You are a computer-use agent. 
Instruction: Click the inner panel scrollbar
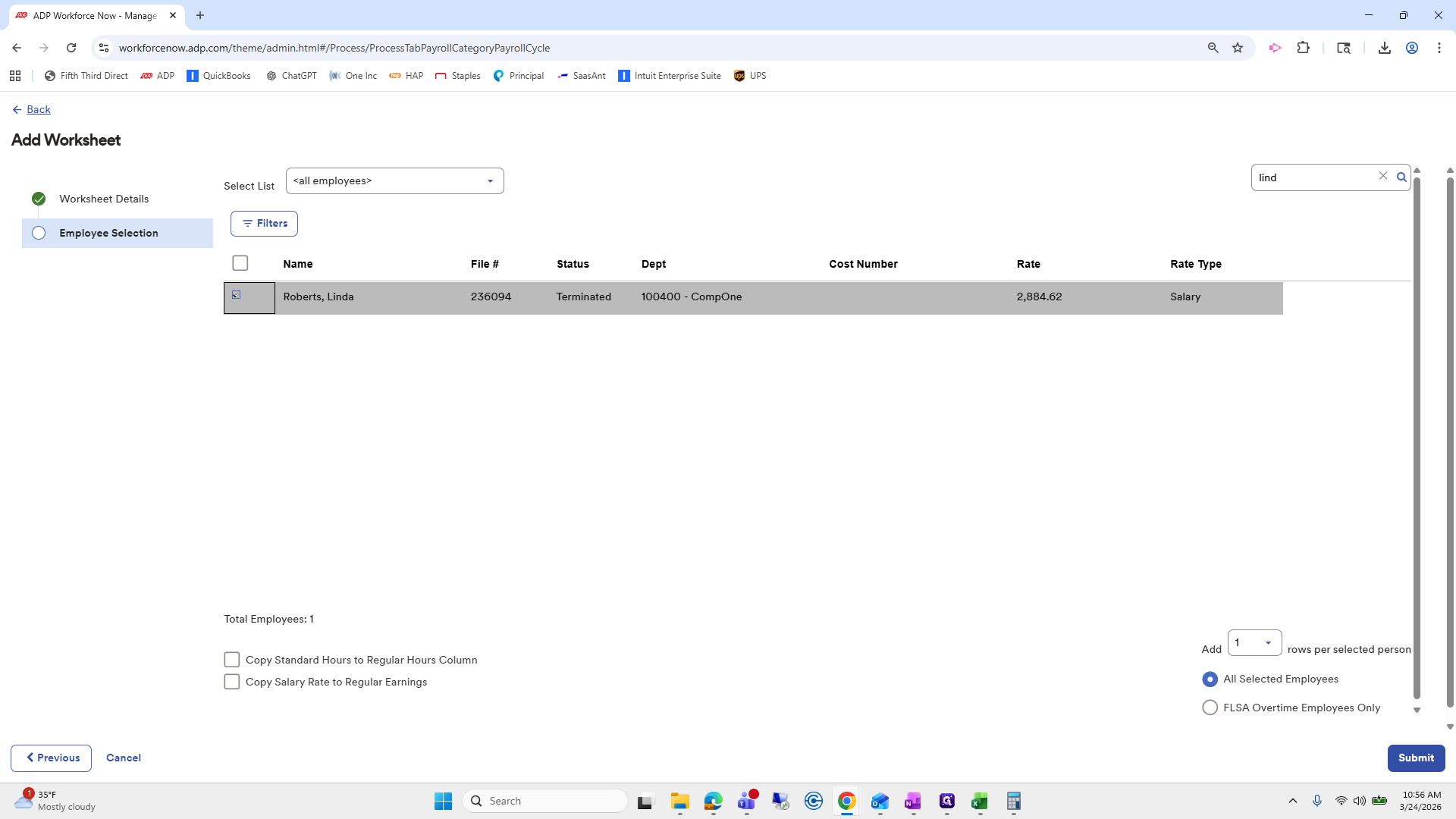click(x=1417, y=438)
